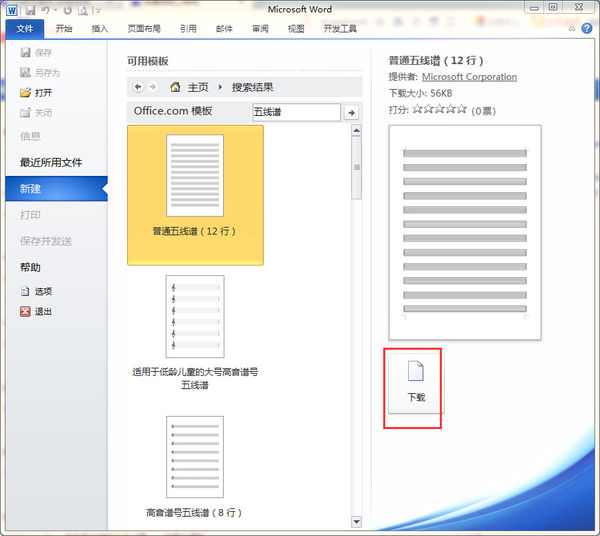Select 保存并发送 in the backstage menu

[x=46, y=241]
